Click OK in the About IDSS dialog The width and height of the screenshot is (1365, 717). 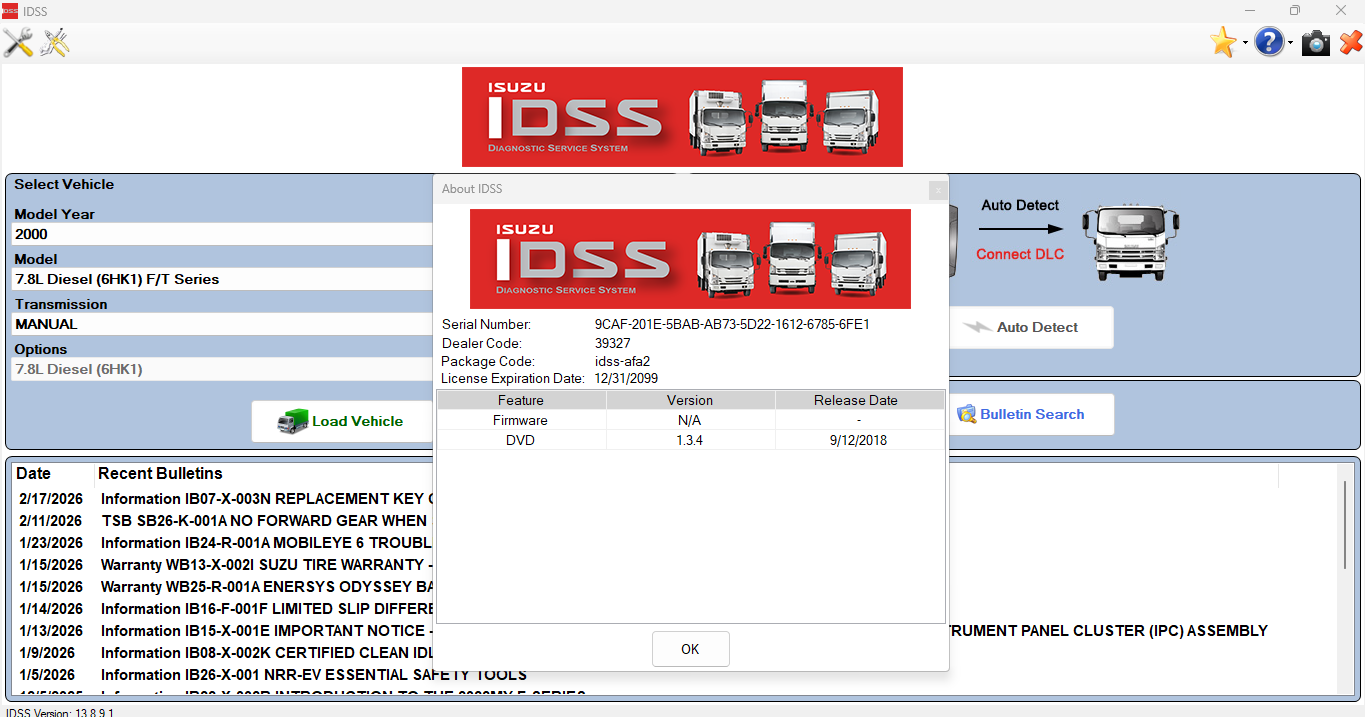point(690,649)
